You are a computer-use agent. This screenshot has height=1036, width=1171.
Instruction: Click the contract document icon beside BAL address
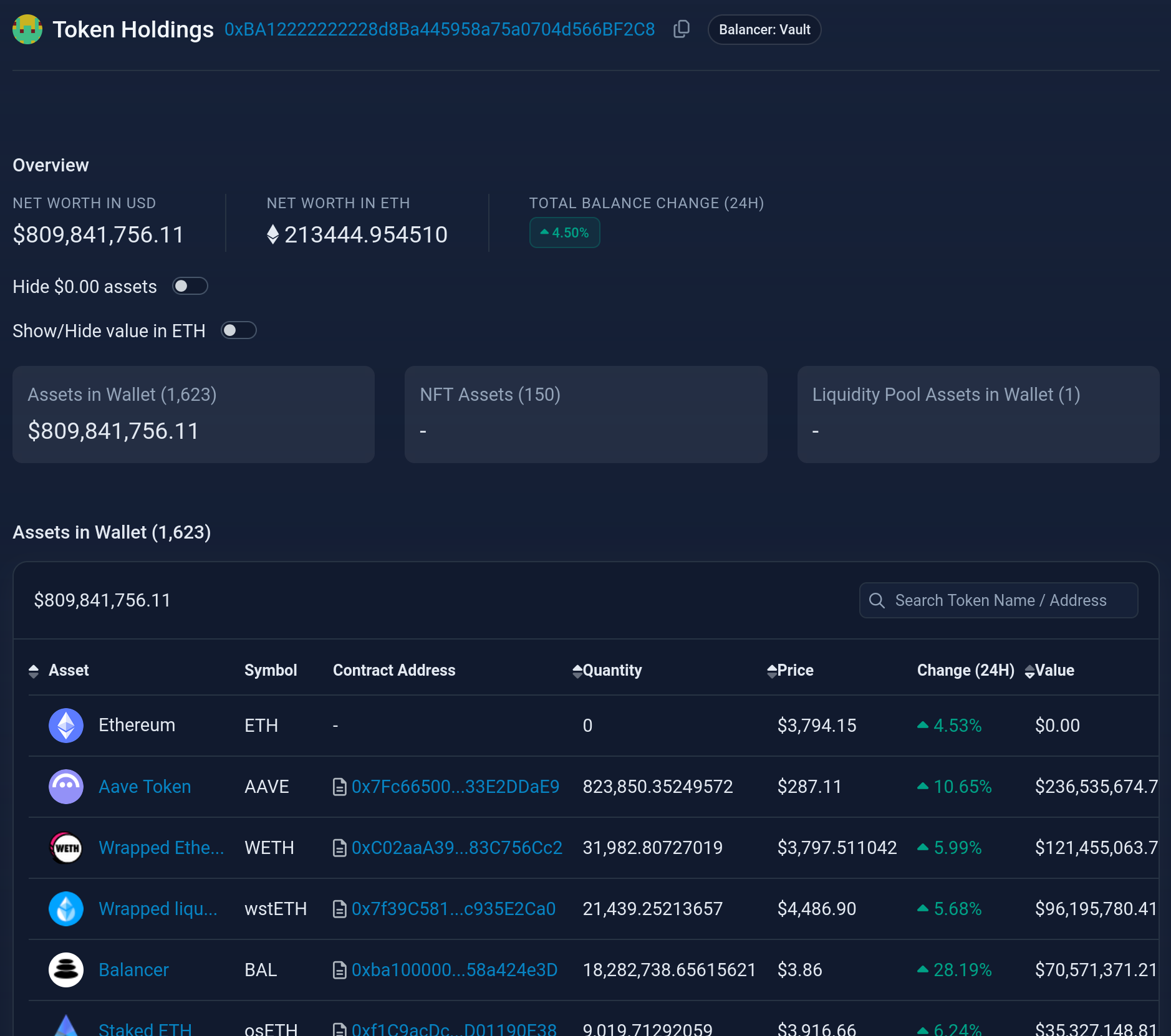[340, 969]
